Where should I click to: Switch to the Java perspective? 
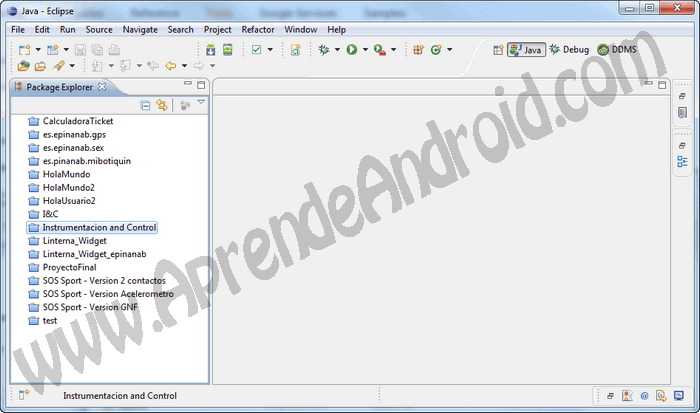(x=526, y=50)
